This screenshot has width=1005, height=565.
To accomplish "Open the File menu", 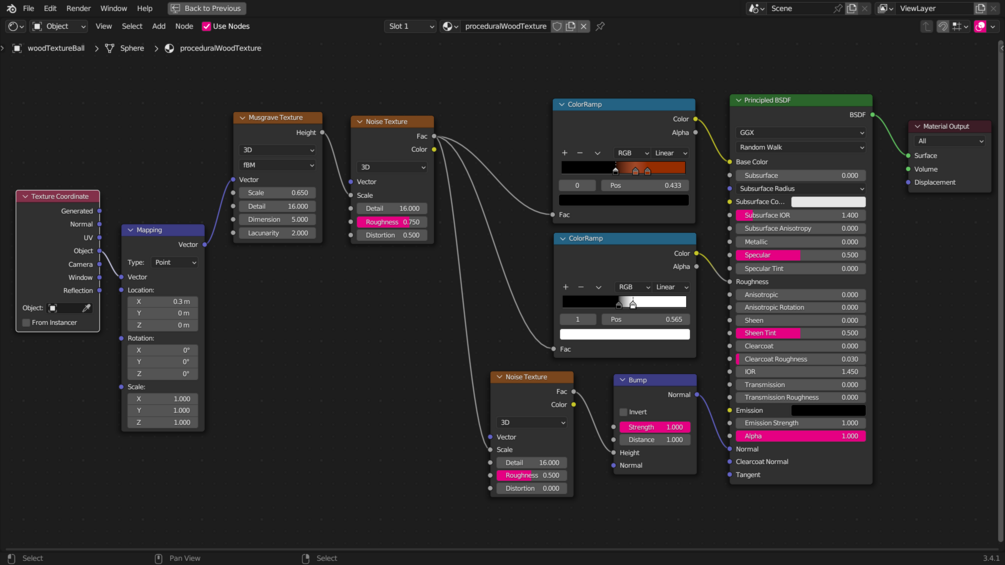I will pos(28,8).
